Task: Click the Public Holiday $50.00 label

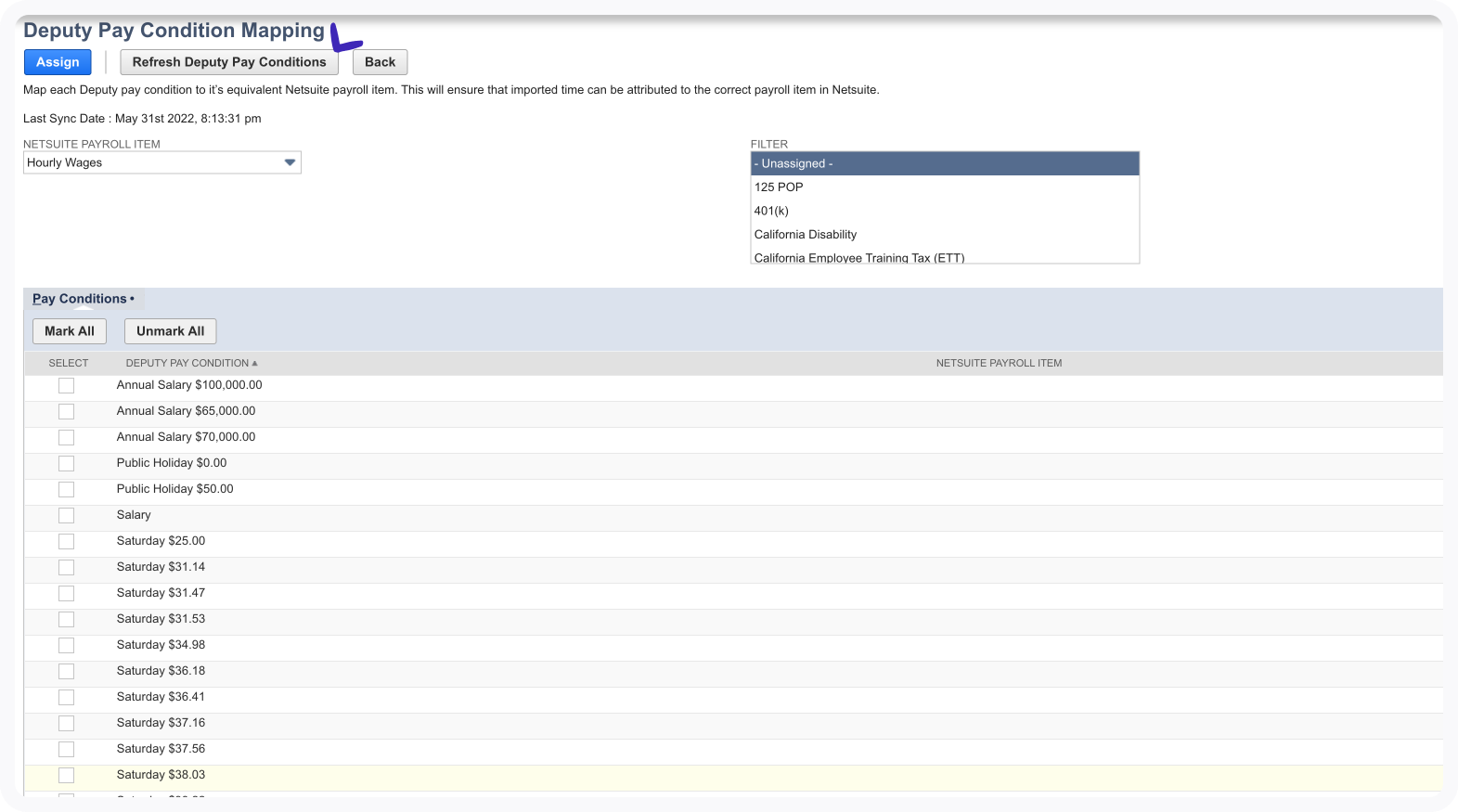Action: point(174,489)
